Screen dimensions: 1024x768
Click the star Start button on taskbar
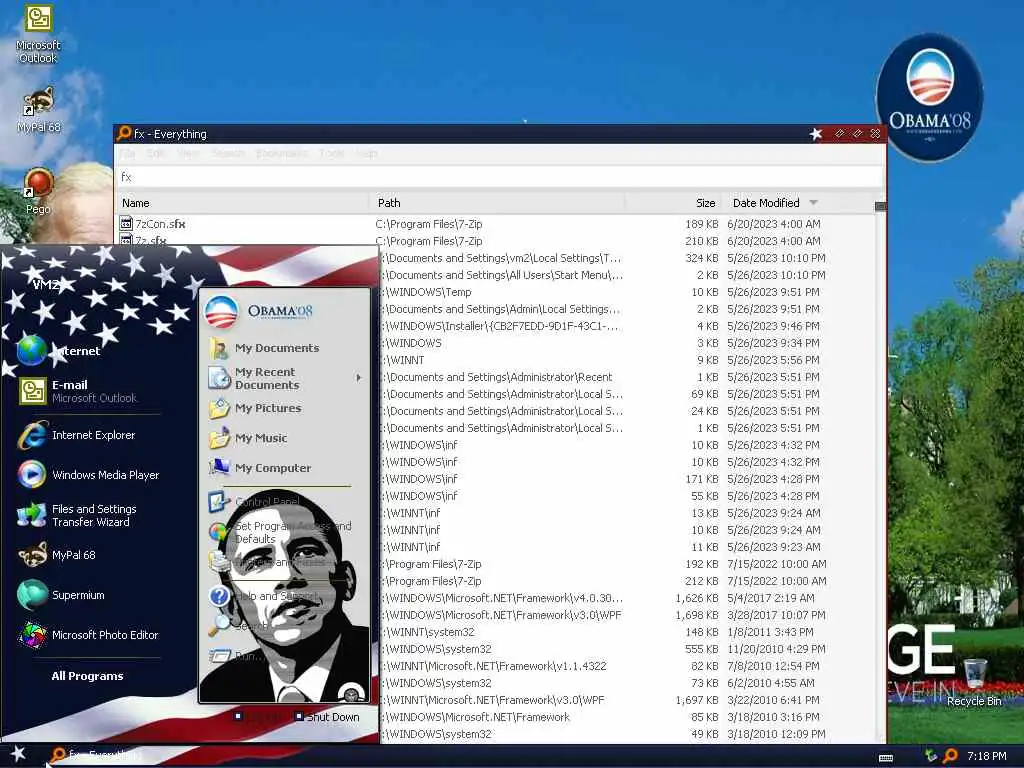coord(18,754)
